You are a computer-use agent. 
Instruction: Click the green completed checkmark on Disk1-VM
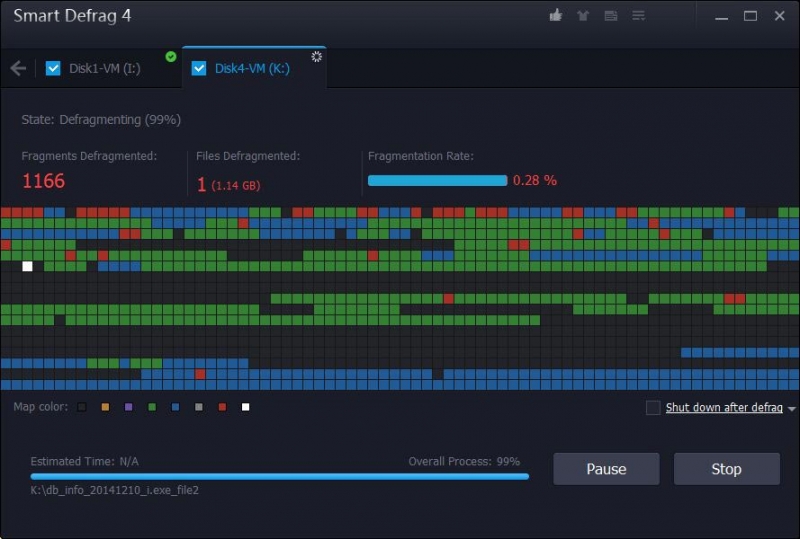point(171,57)
